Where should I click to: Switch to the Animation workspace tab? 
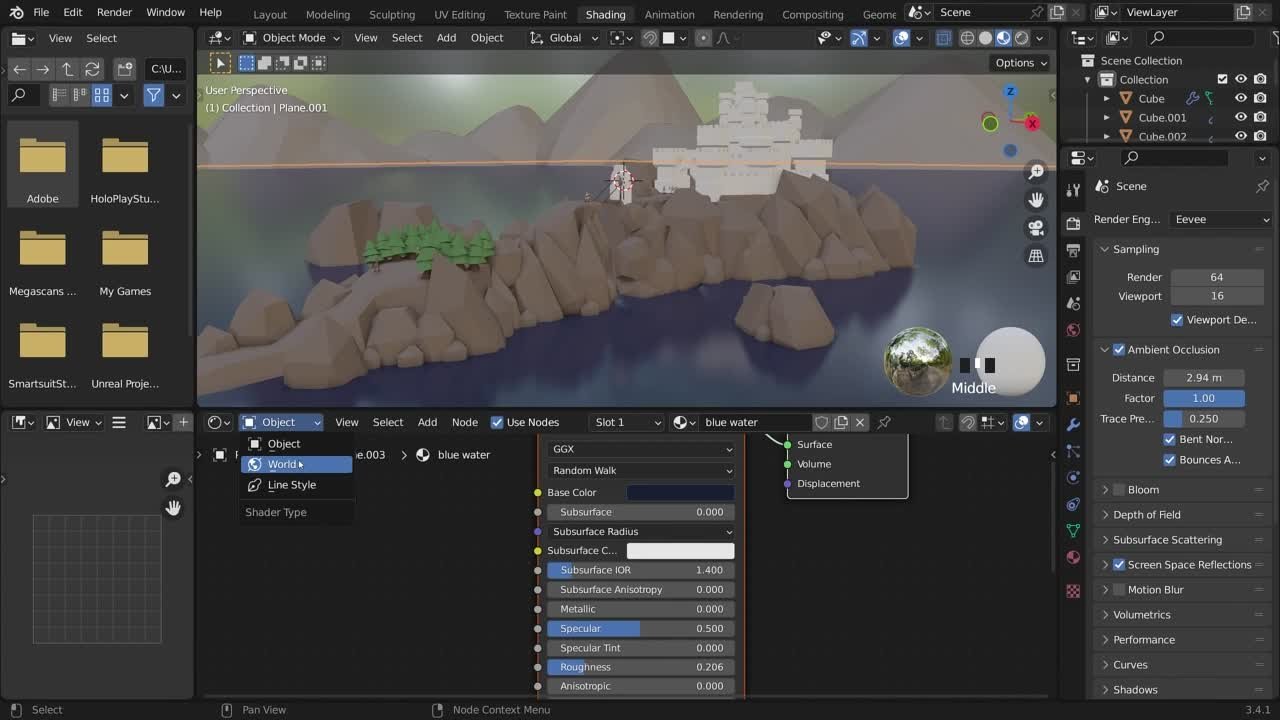pos(669,14)
